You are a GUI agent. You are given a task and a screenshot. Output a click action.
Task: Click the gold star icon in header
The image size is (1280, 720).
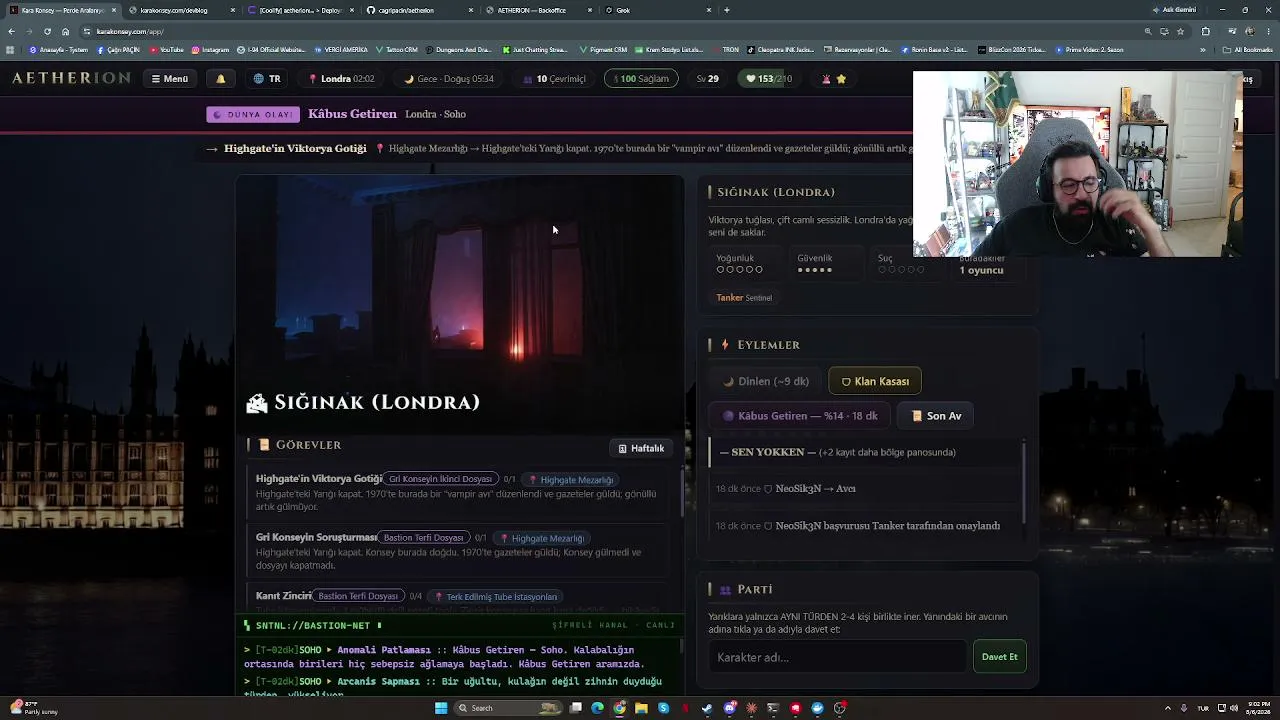[841, 79]
